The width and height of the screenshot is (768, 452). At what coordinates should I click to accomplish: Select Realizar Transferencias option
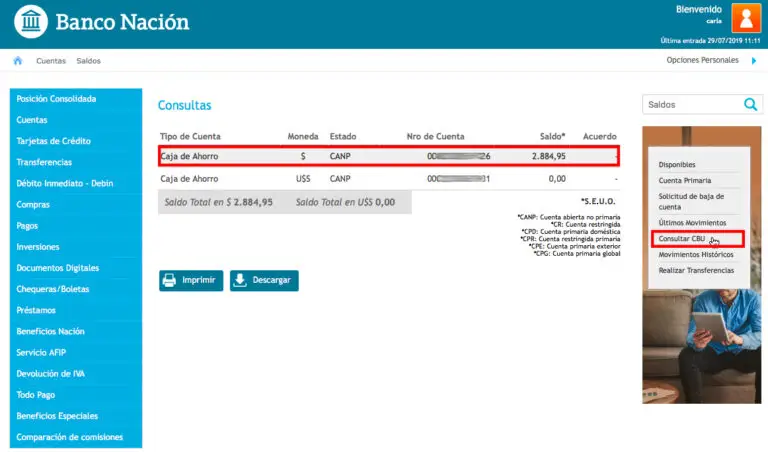696,270
